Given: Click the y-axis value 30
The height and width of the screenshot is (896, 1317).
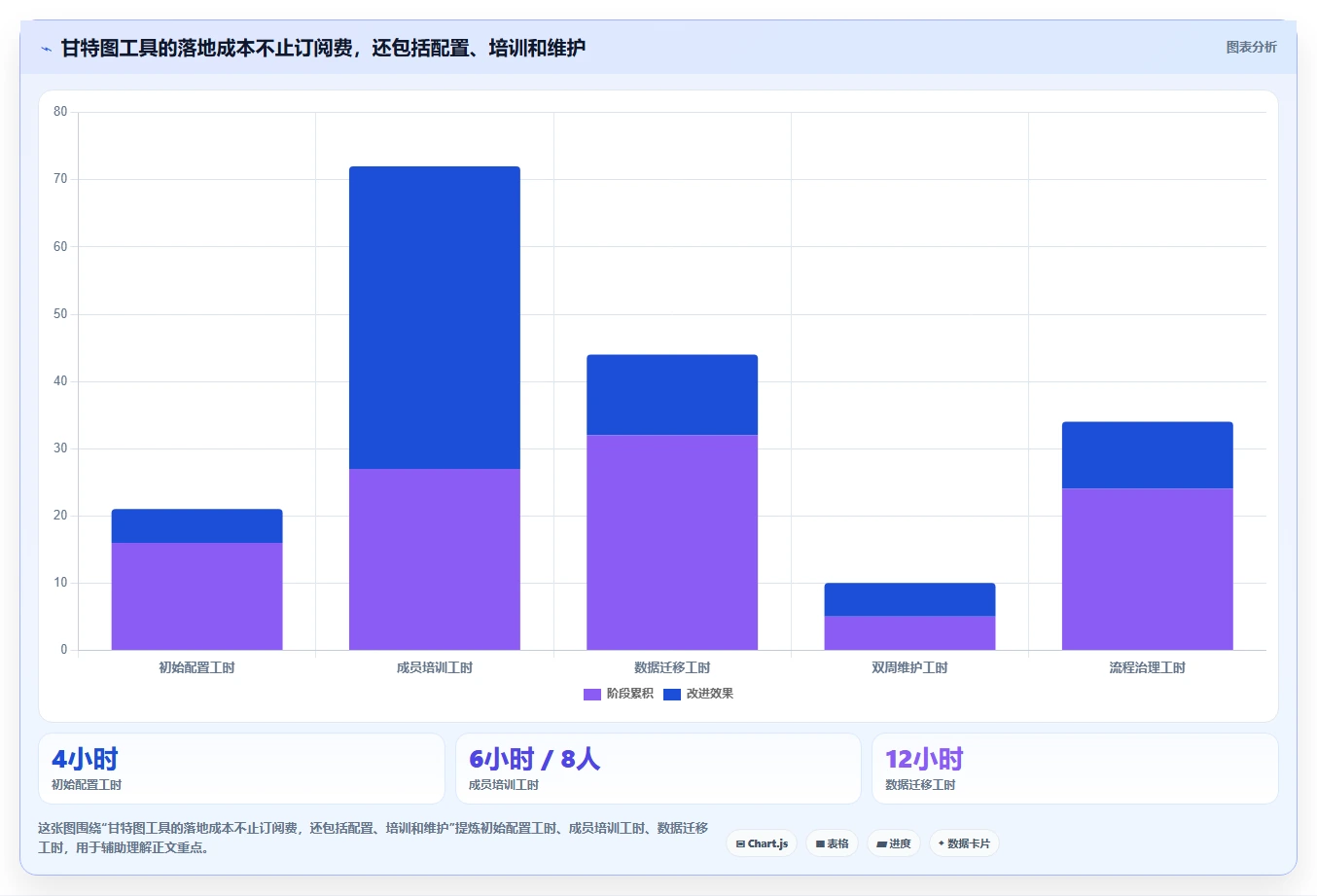Looking at the screenshot, I should click(x=60, y=448).
